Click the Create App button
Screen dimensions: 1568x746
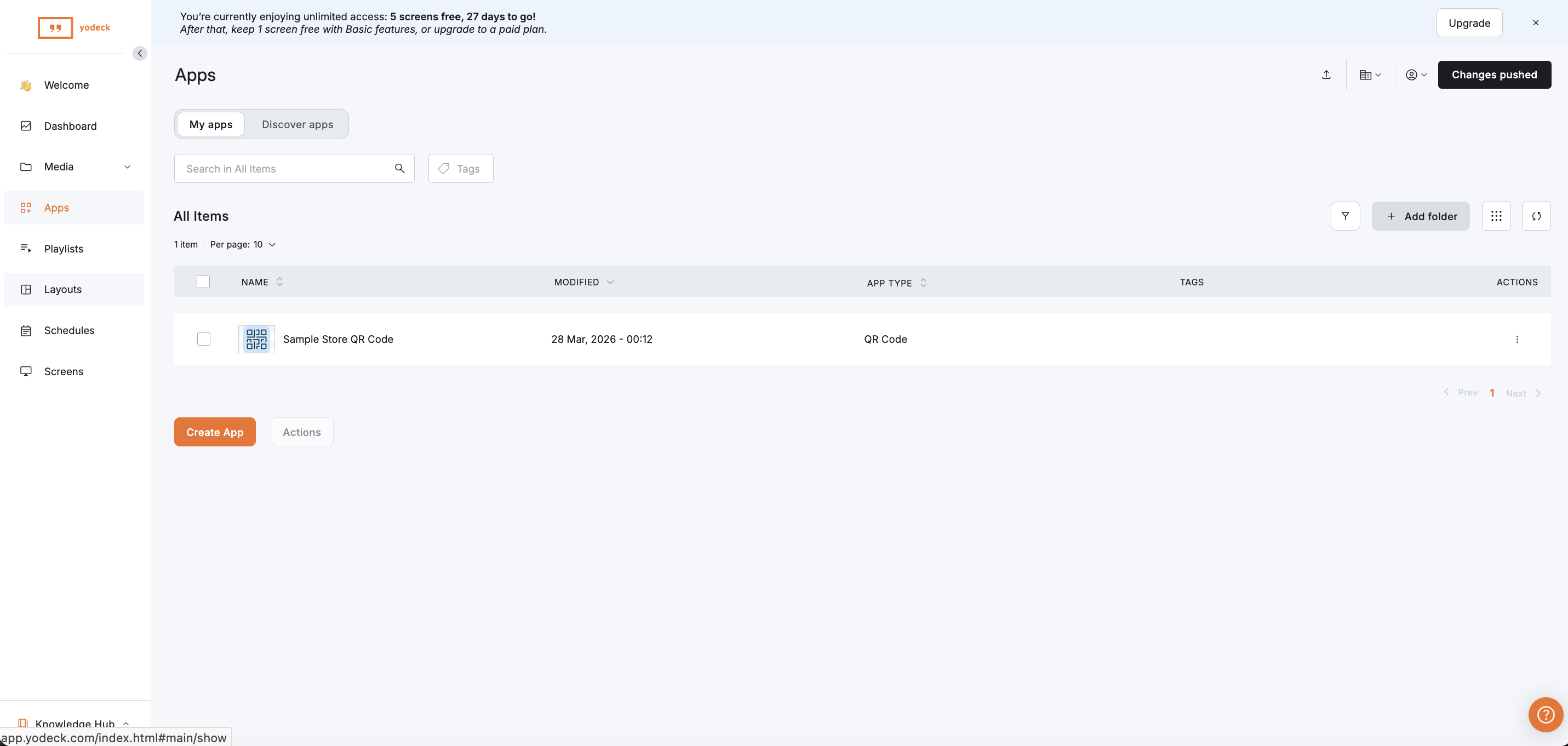[x=214, y=432]
